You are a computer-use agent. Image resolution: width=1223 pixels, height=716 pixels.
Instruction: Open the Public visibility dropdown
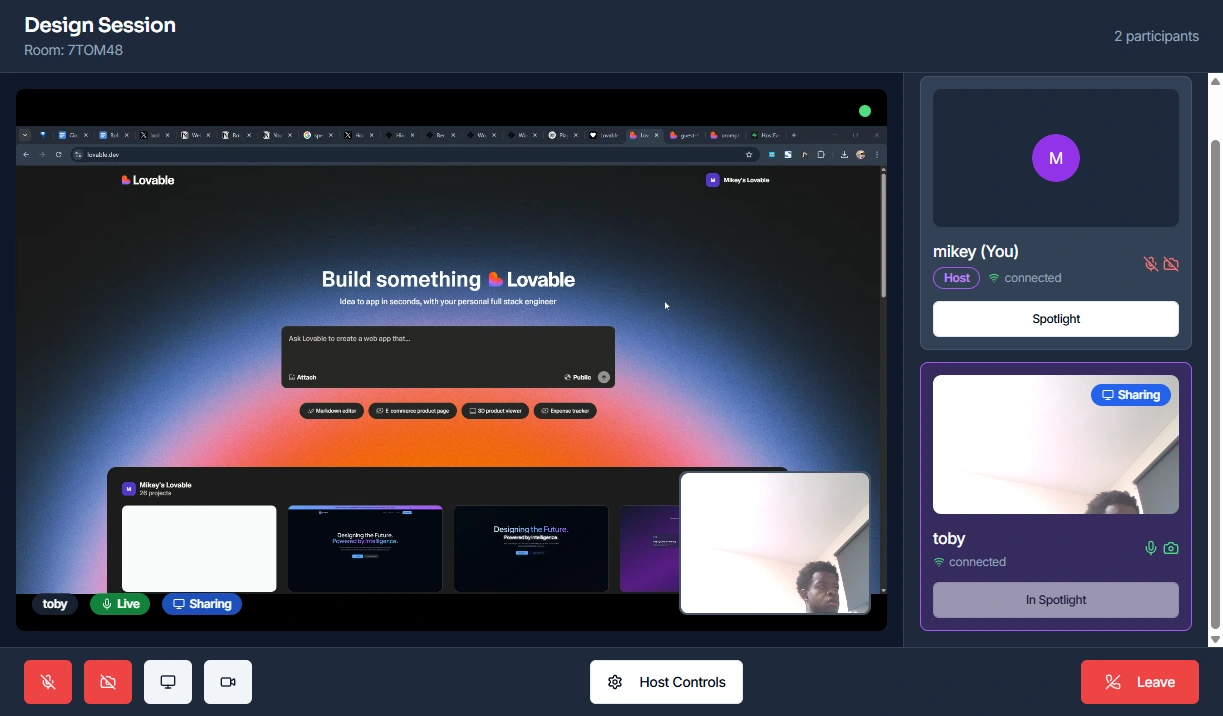pyautogui.click(x=578, y=377)
